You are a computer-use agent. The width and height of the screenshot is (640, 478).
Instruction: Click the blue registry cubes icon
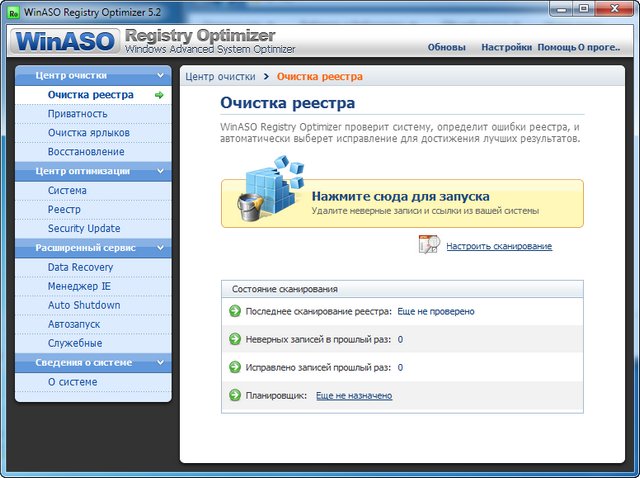coord(271,188)
